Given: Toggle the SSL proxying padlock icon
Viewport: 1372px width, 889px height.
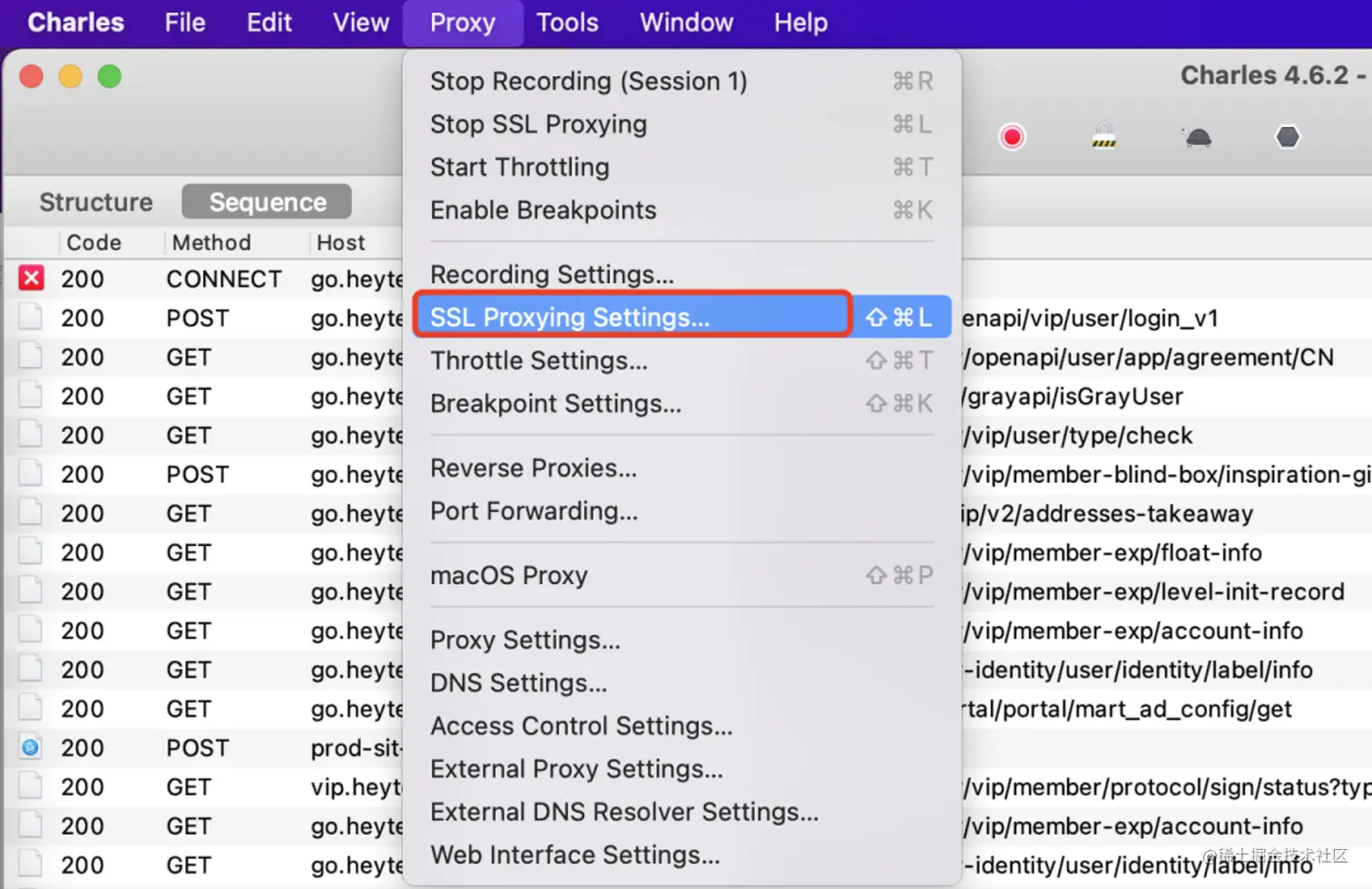Looking at the screenshot, I should click(1103, 136).
